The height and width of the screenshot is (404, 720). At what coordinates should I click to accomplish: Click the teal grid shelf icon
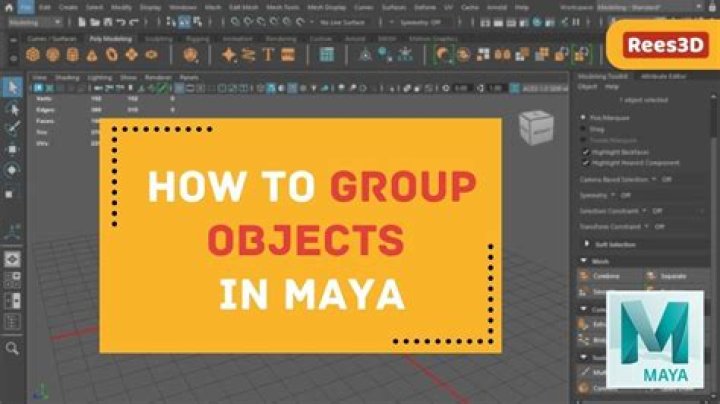click(x=326, y=55)
